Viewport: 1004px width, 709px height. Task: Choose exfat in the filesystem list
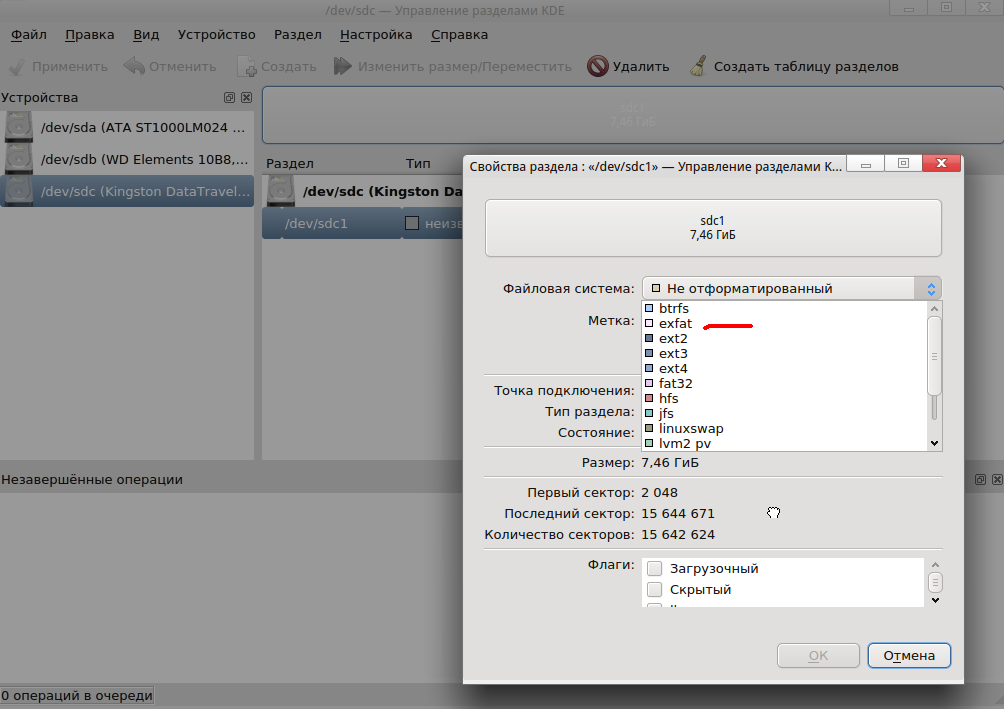coord(784,323)
